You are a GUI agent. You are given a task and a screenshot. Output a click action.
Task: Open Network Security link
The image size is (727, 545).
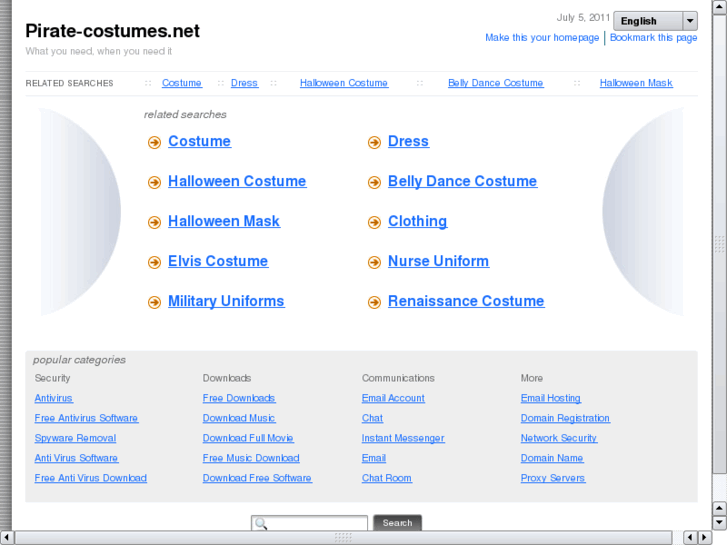tap(559, 438)
